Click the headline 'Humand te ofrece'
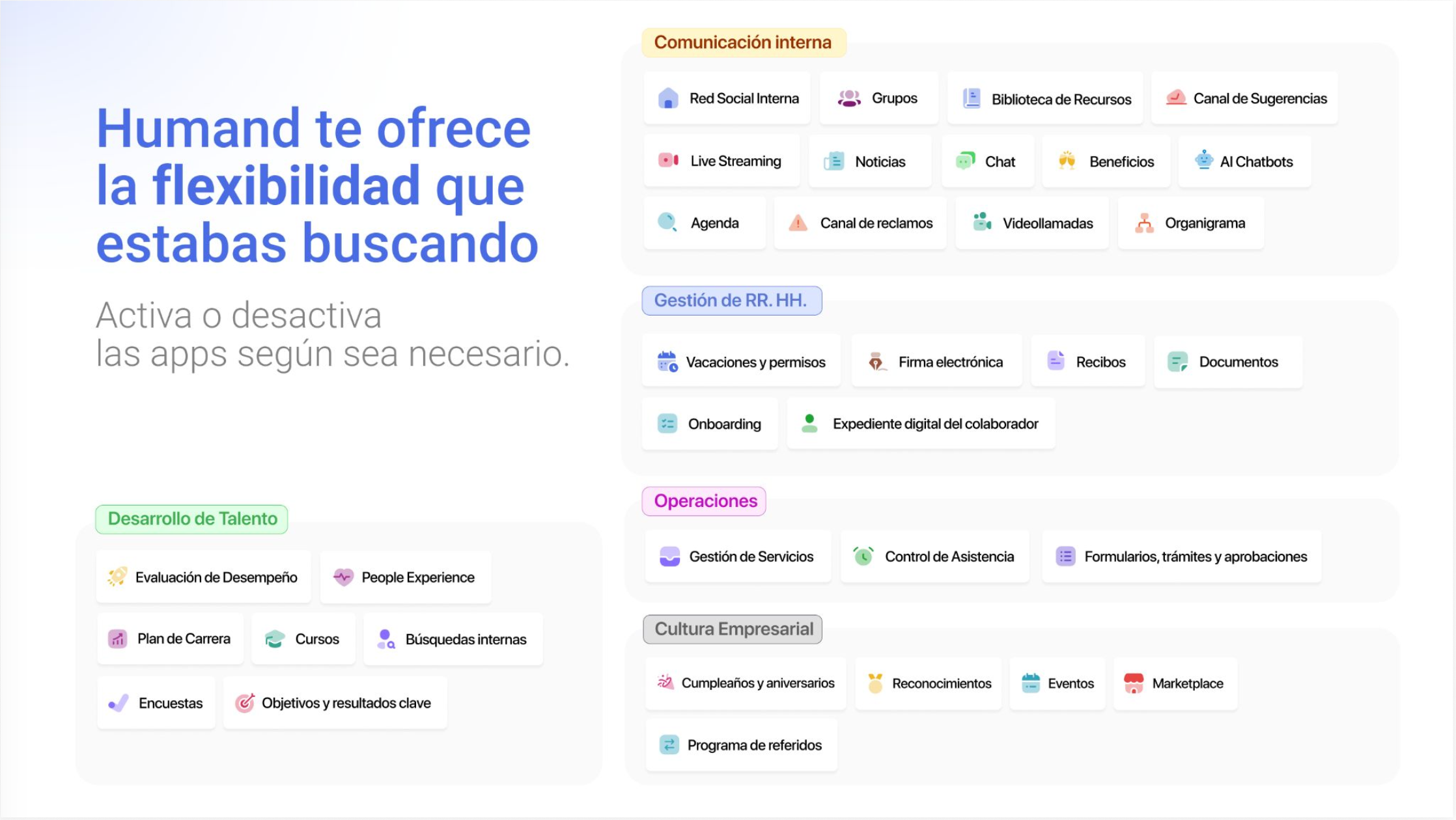The width and height of the screenshot is (1456, 820). point(313,128)
